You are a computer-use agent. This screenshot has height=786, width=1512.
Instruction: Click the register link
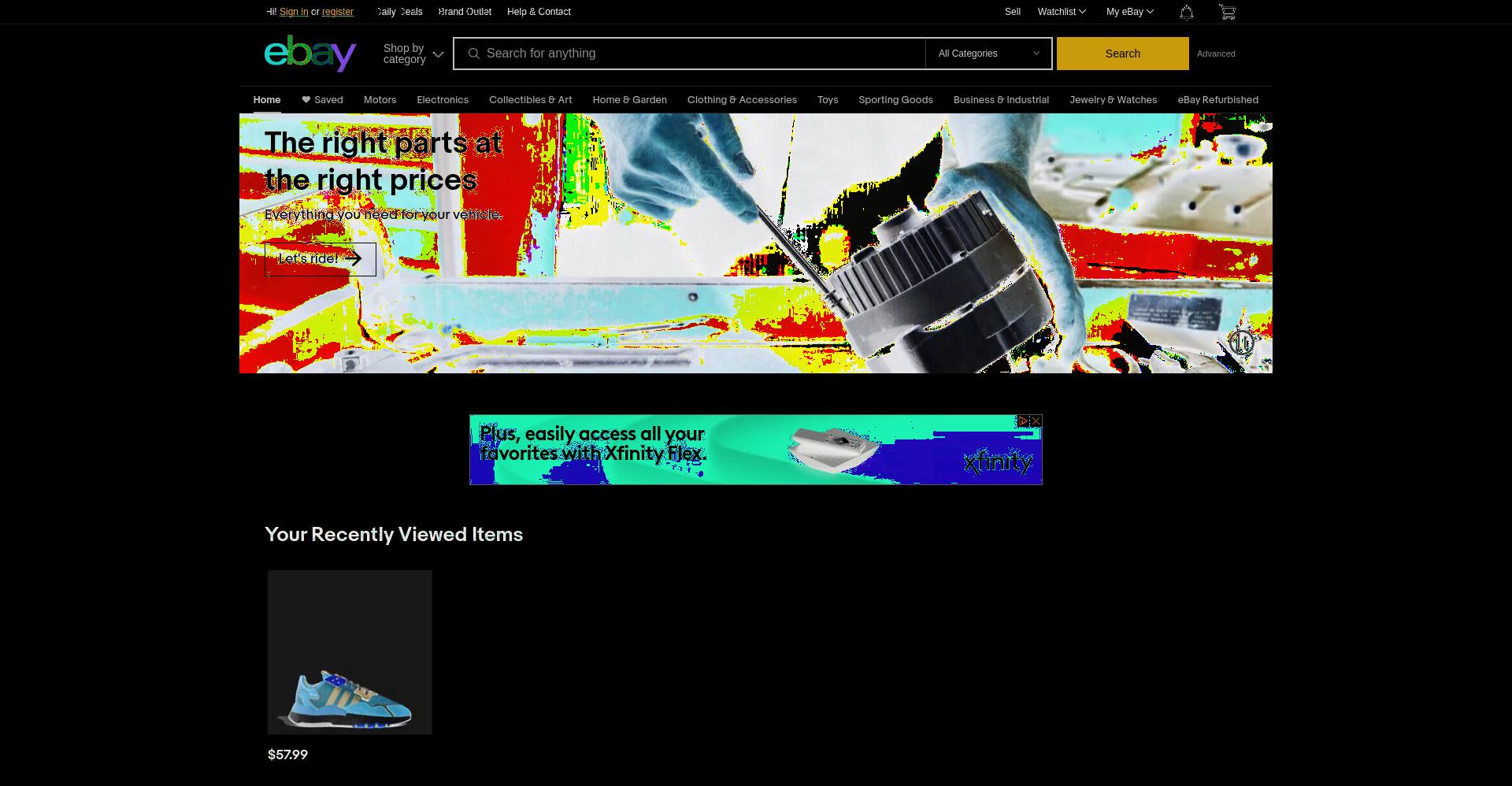(338, 12)
